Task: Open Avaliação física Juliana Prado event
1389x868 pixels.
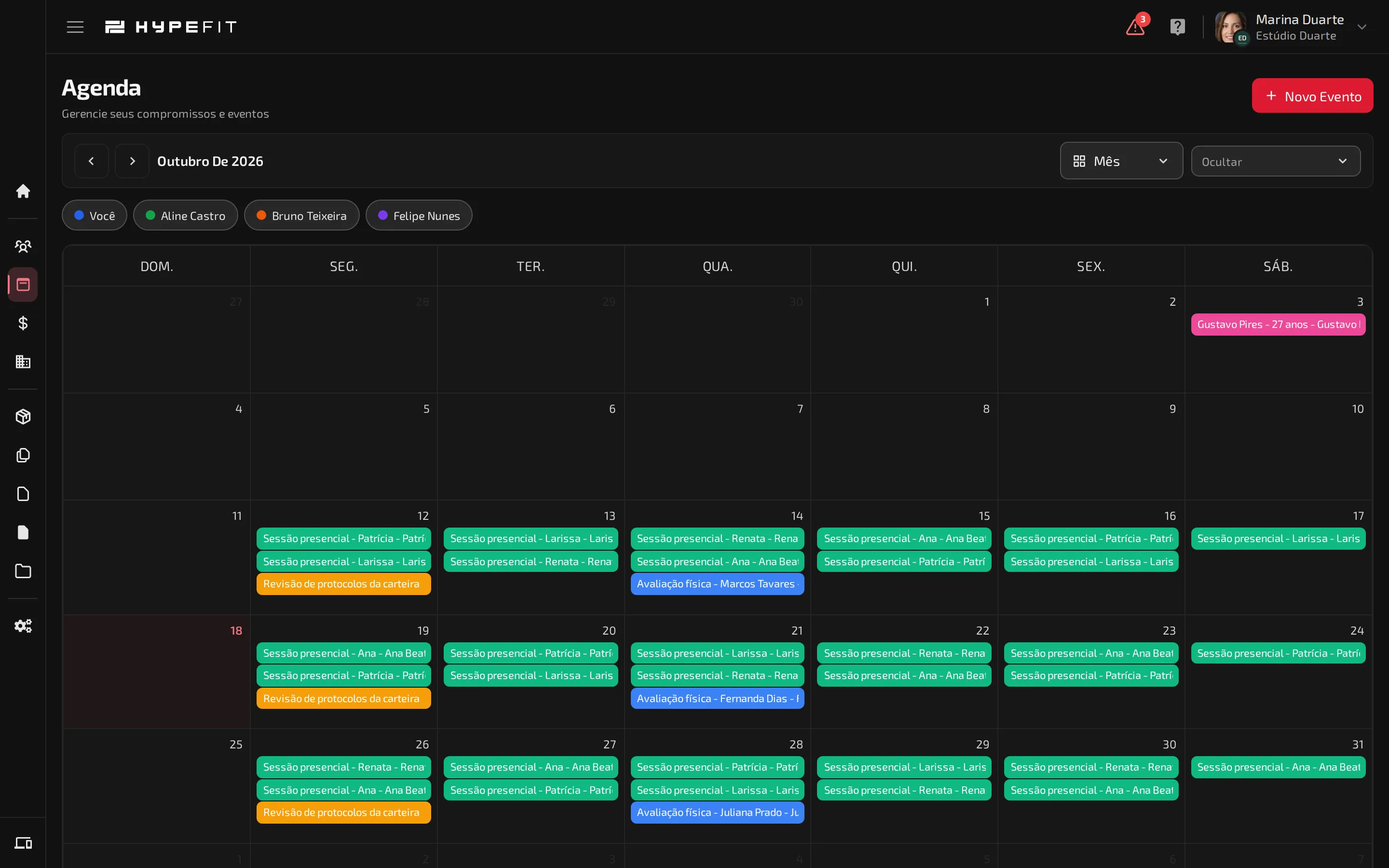Action: click(x=717, y=813)
